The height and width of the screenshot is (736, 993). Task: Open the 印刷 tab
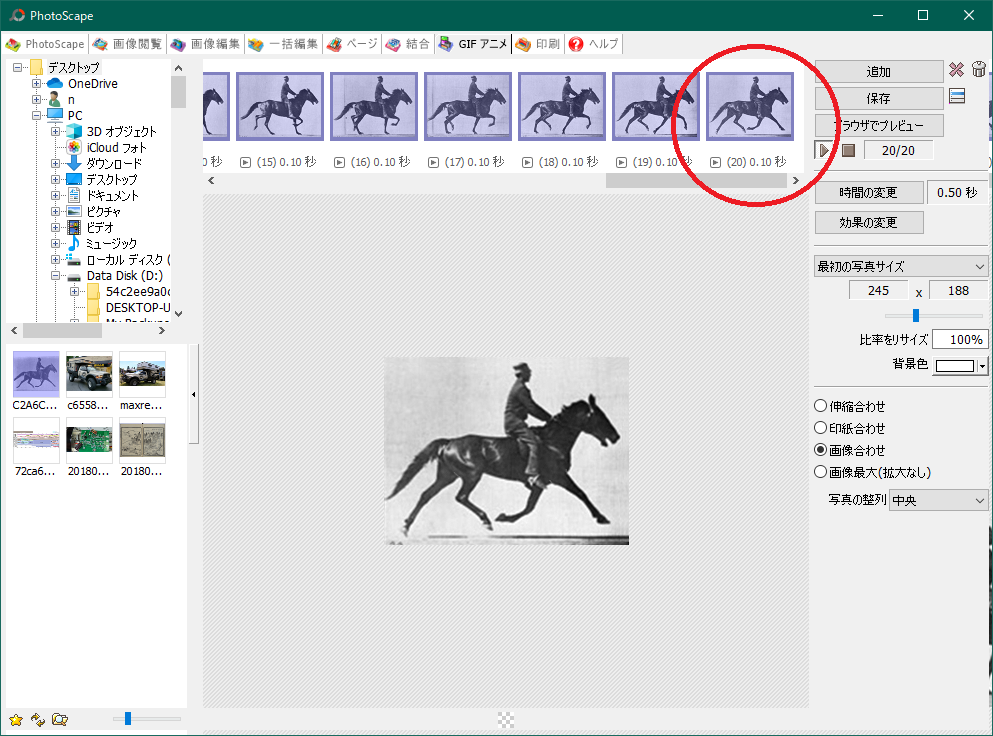[538, 44]
